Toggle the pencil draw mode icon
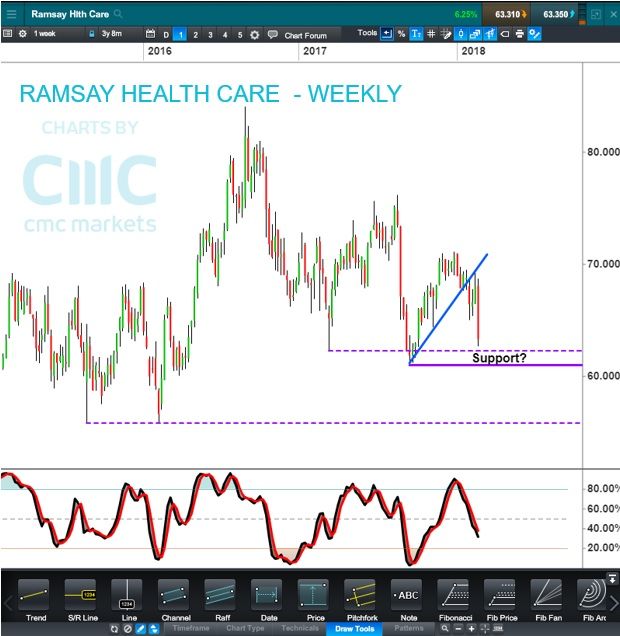This screenshot has height=636, width=620. tap(140, 629)
